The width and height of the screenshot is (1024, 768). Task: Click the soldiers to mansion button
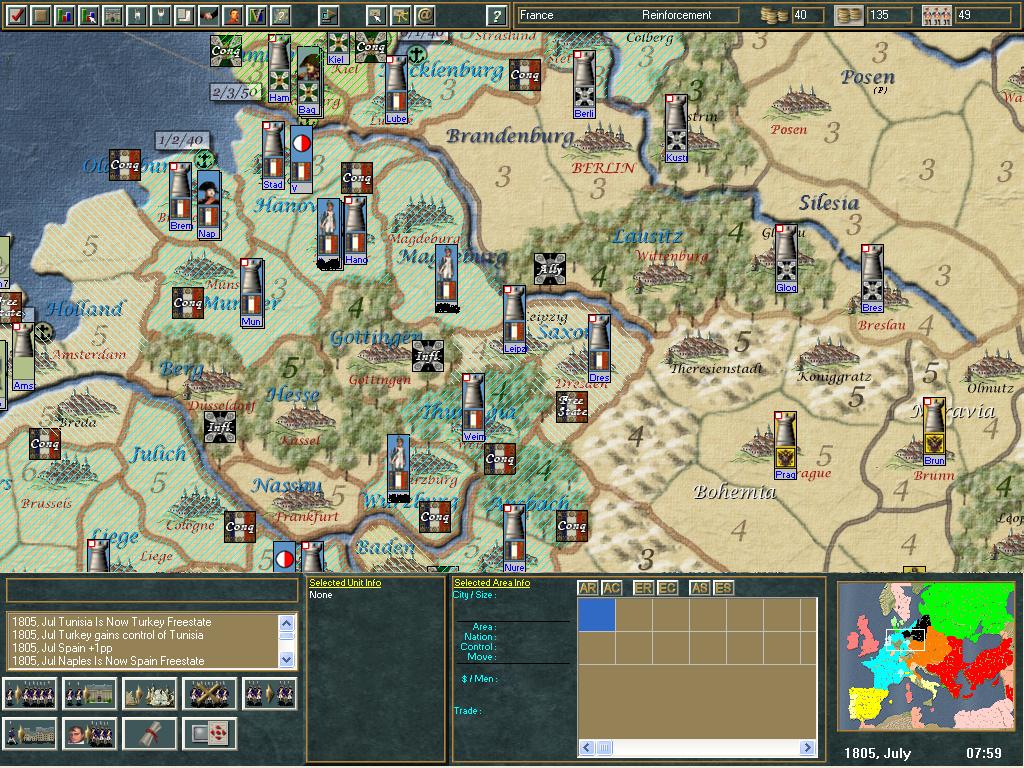point(89,694)
